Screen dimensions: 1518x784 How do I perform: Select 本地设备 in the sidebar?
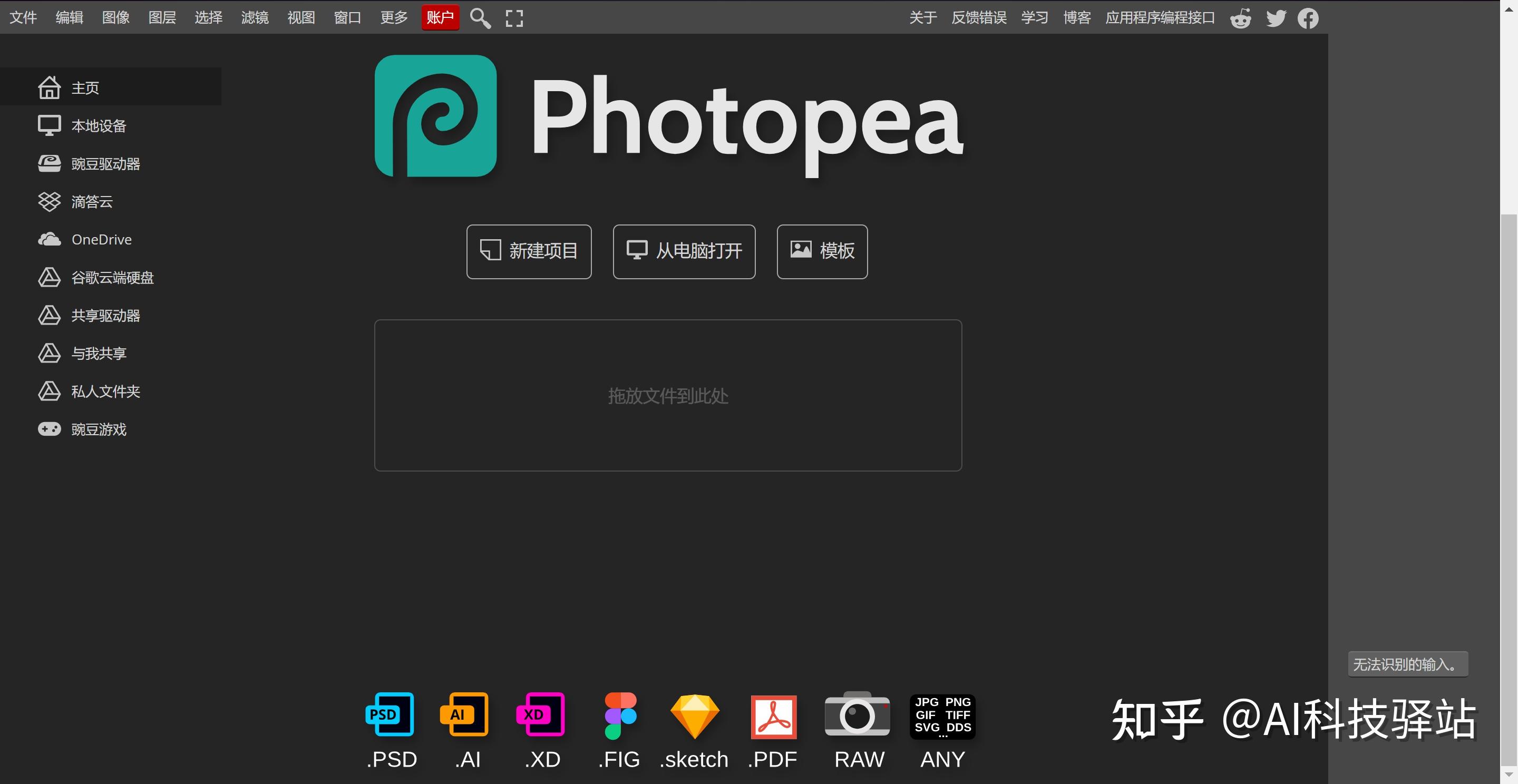pos(111,125)
